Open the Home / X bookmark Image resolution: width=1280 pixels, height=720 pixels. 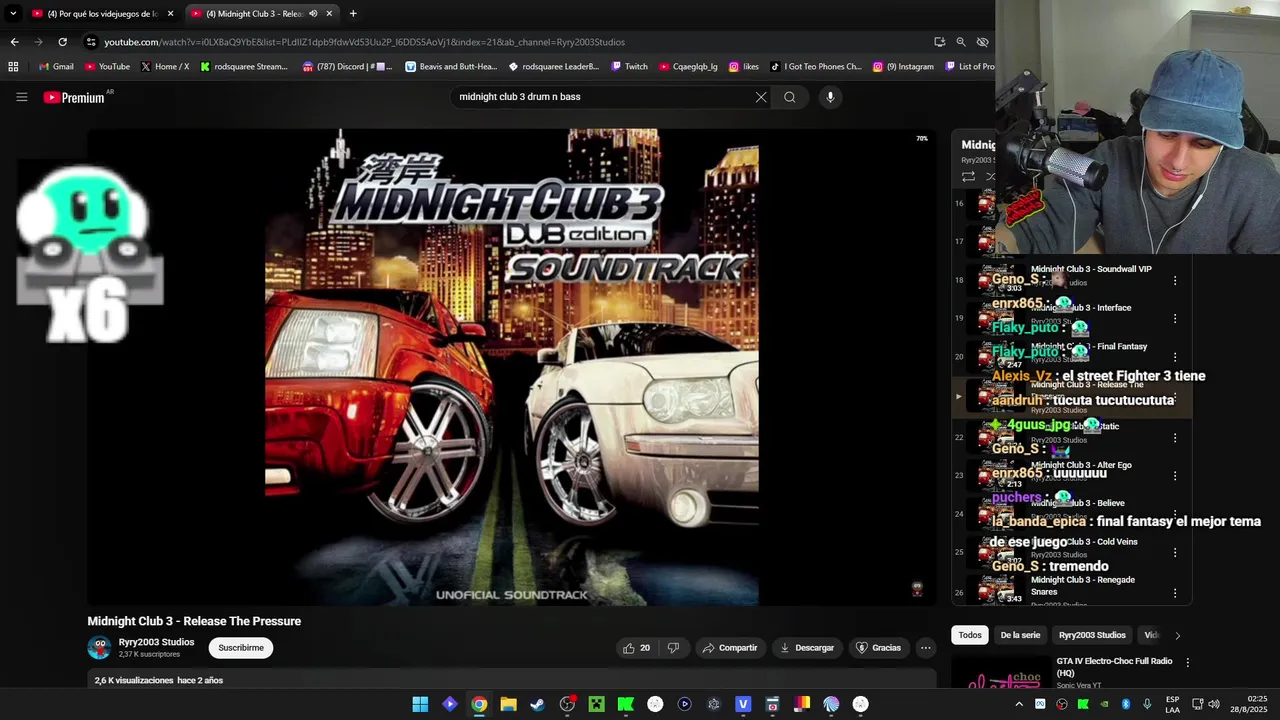click(165, 67)
